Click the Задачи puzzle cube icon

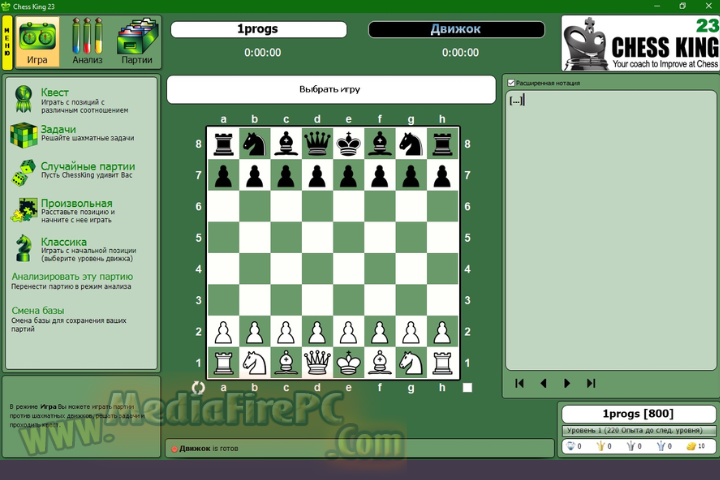[23, 135]
